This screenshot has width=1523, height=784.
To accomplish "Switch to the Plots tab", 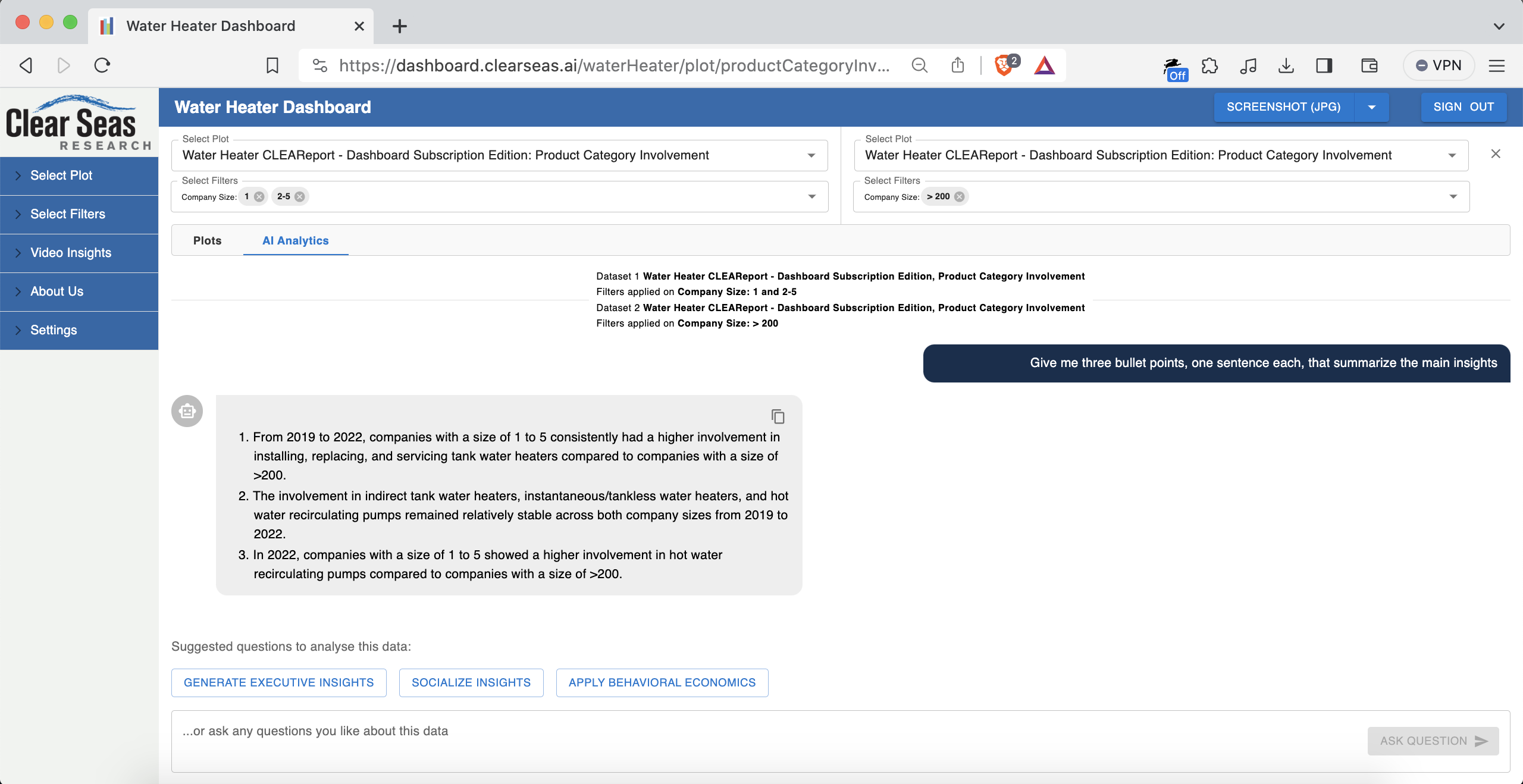I will (x=207, y=240).
